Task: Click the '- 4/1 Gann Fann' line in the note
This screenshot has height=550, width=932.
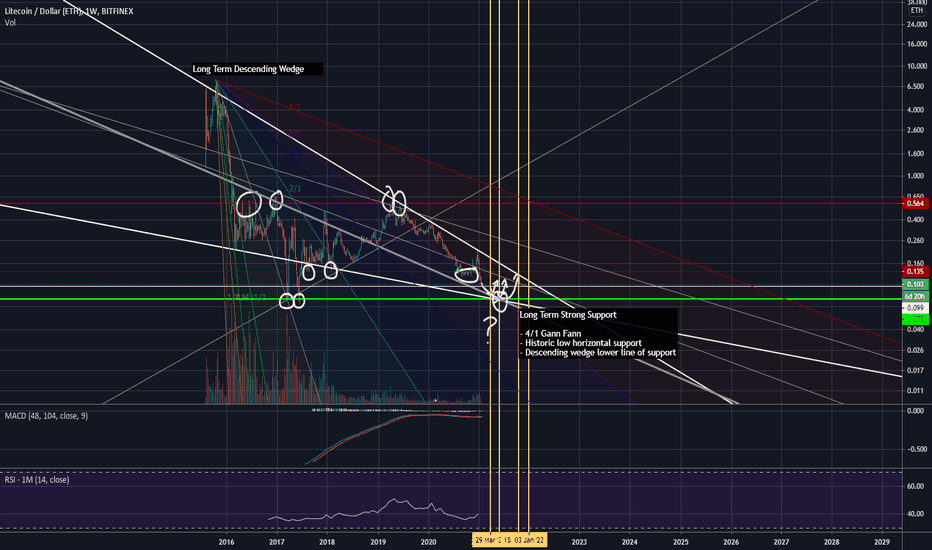Action: pos(550,334)
